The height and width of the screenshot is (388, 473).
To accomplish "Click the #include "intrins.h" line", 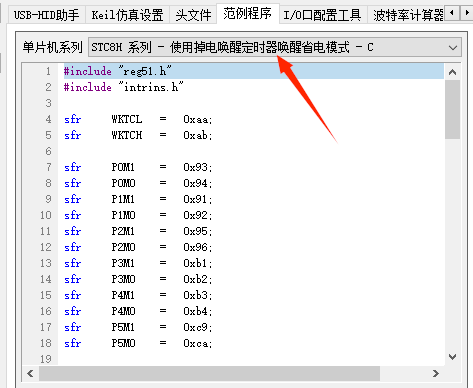I will point(123,87).
